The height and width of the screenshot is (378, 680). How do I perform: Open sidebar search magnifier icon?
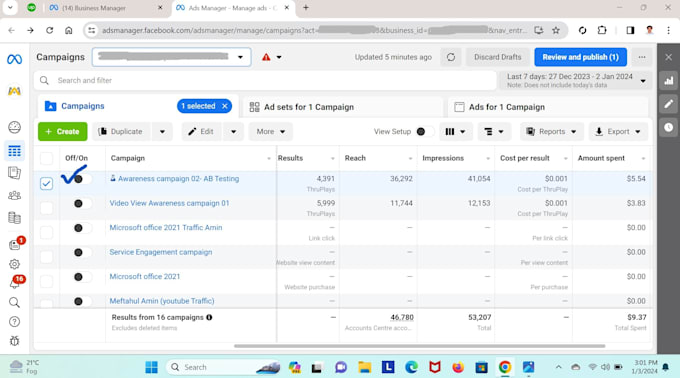[14, 303]
